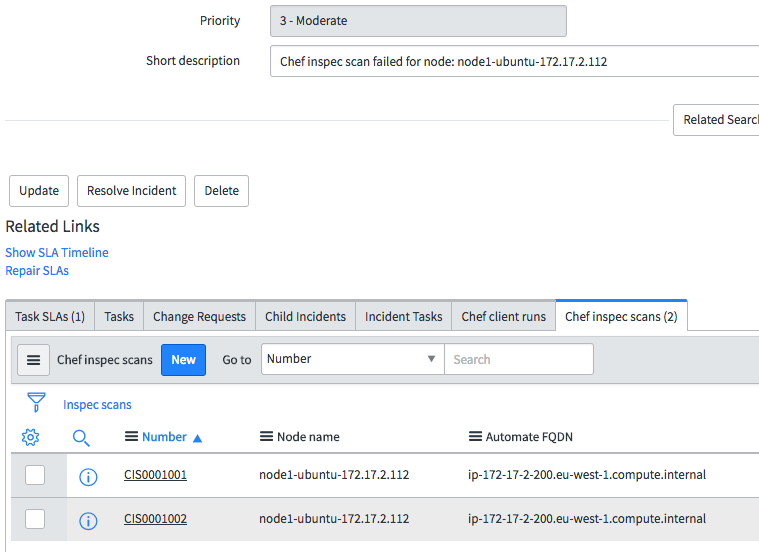Image resolution: width=759 pixels, height=552 pixels.
Task: Click the Short description label
Action: pos(193,61)
